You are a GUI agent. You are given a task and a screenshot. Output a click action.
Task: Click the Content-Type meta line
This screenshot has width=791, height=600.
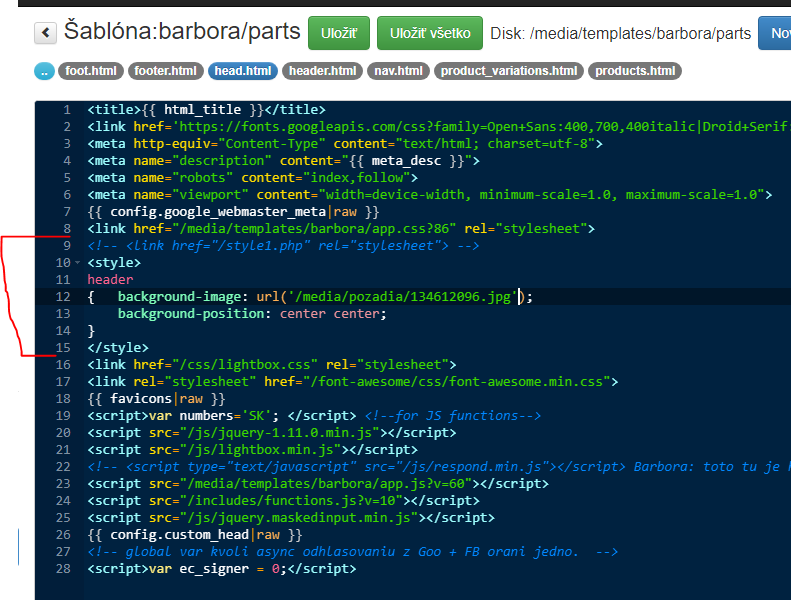click(345, 144)
